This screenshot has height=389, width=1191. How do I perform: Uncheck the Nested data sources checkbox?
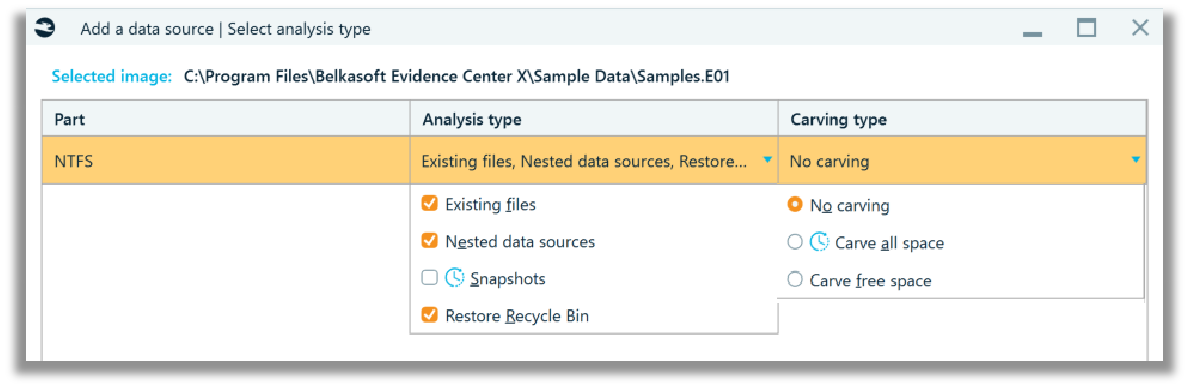tap(429, 241)
